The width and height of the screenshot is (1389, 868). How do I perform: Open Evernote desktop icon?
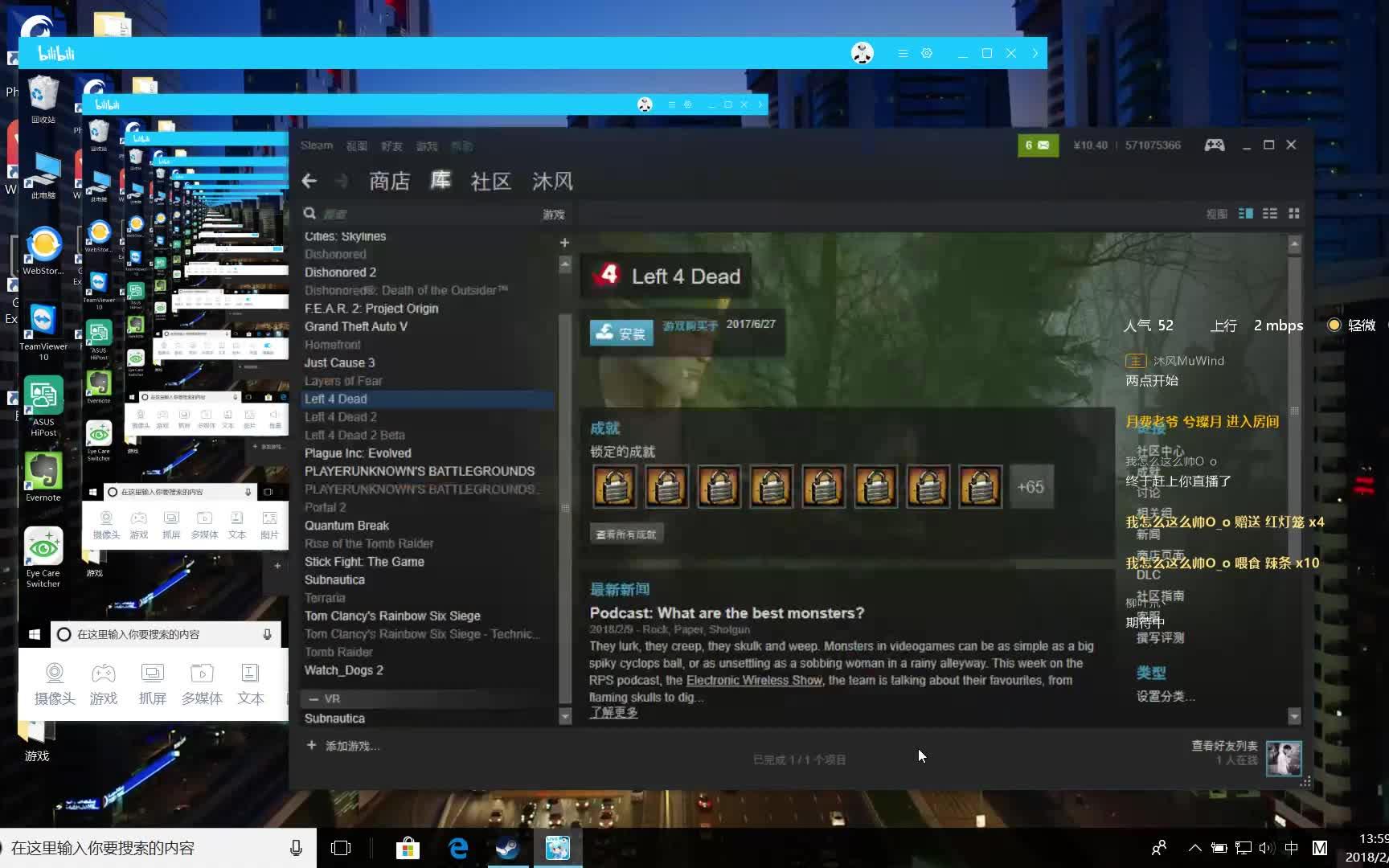43,477
